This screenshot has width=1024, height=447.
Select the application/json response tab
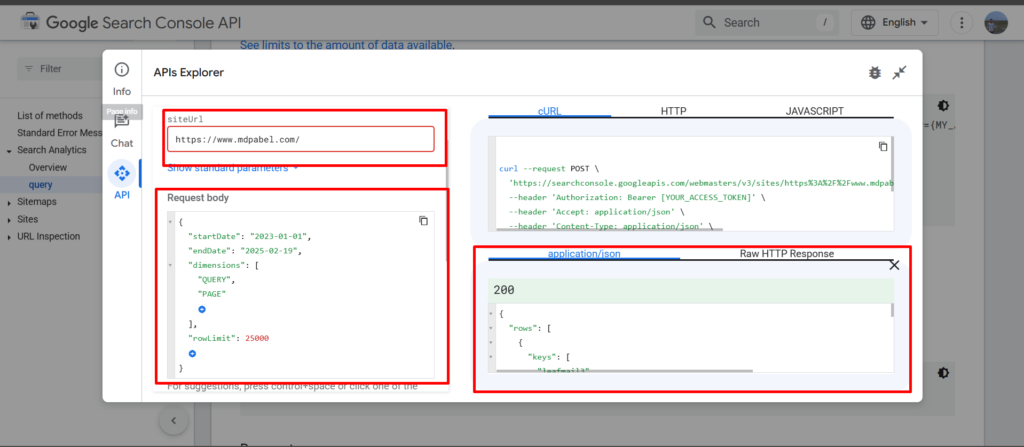pos(584,254)
